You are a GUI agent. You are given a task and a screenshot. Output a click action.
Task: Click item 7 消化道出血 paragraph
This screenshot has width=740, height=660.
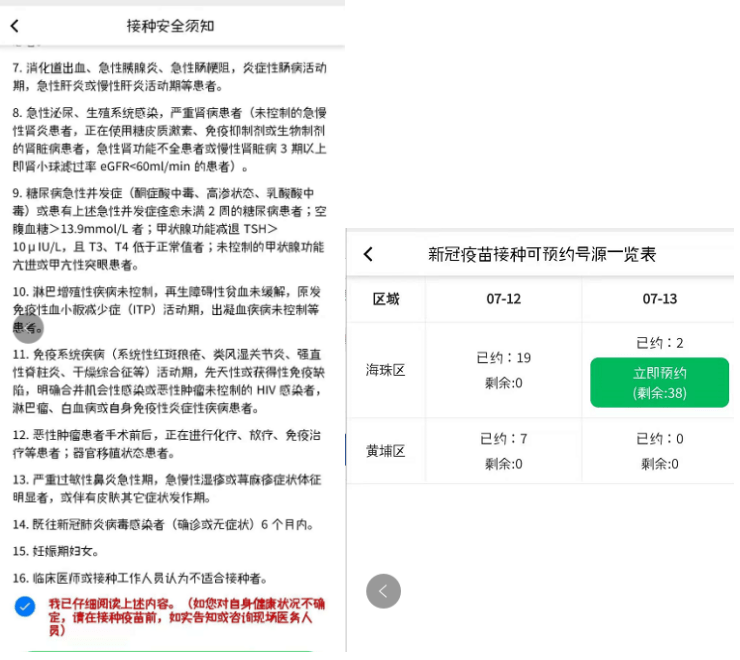[x=169, y=76]
